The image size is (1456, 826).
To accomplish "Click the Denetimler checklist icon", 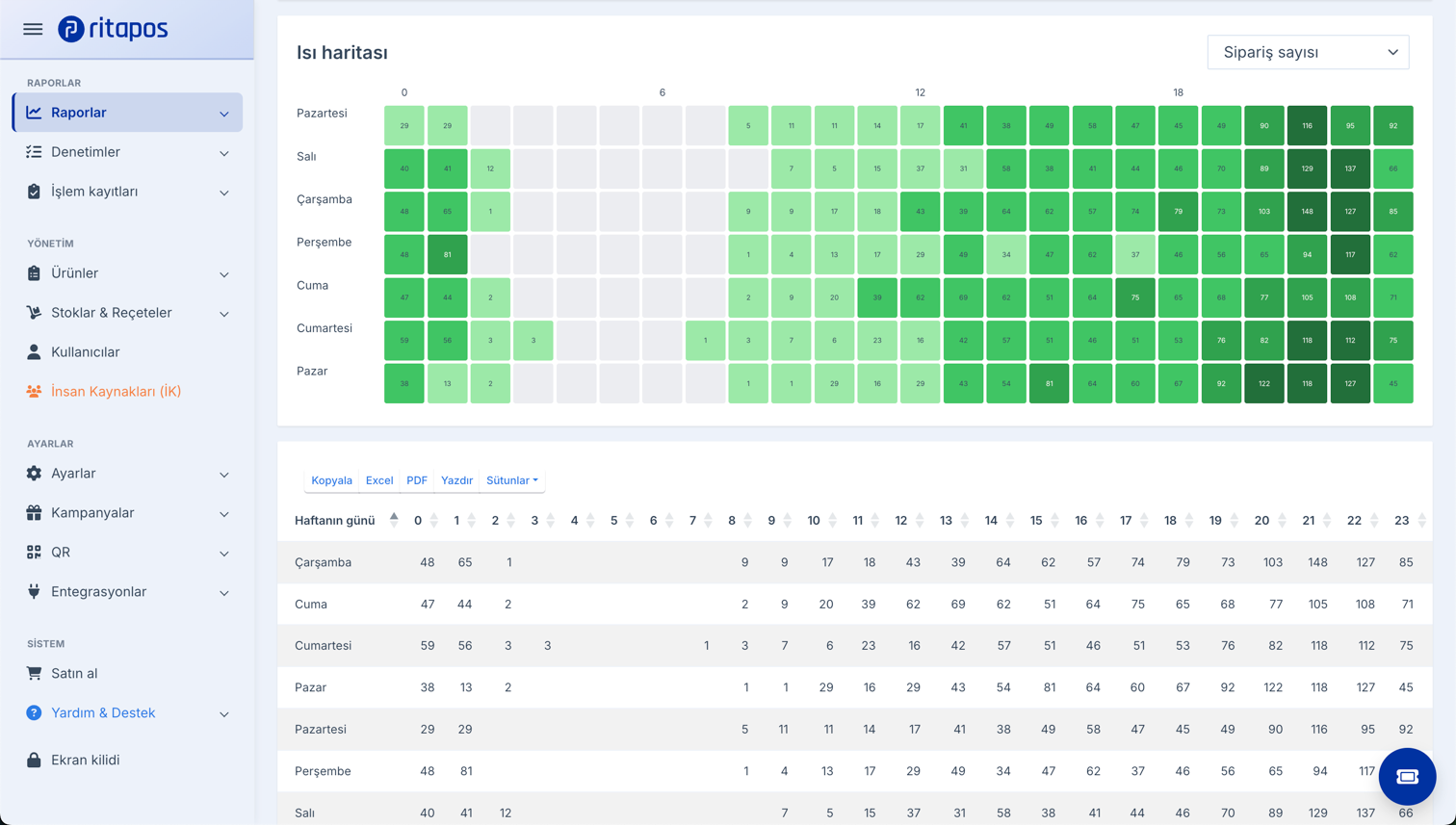I will pos(34,152).
